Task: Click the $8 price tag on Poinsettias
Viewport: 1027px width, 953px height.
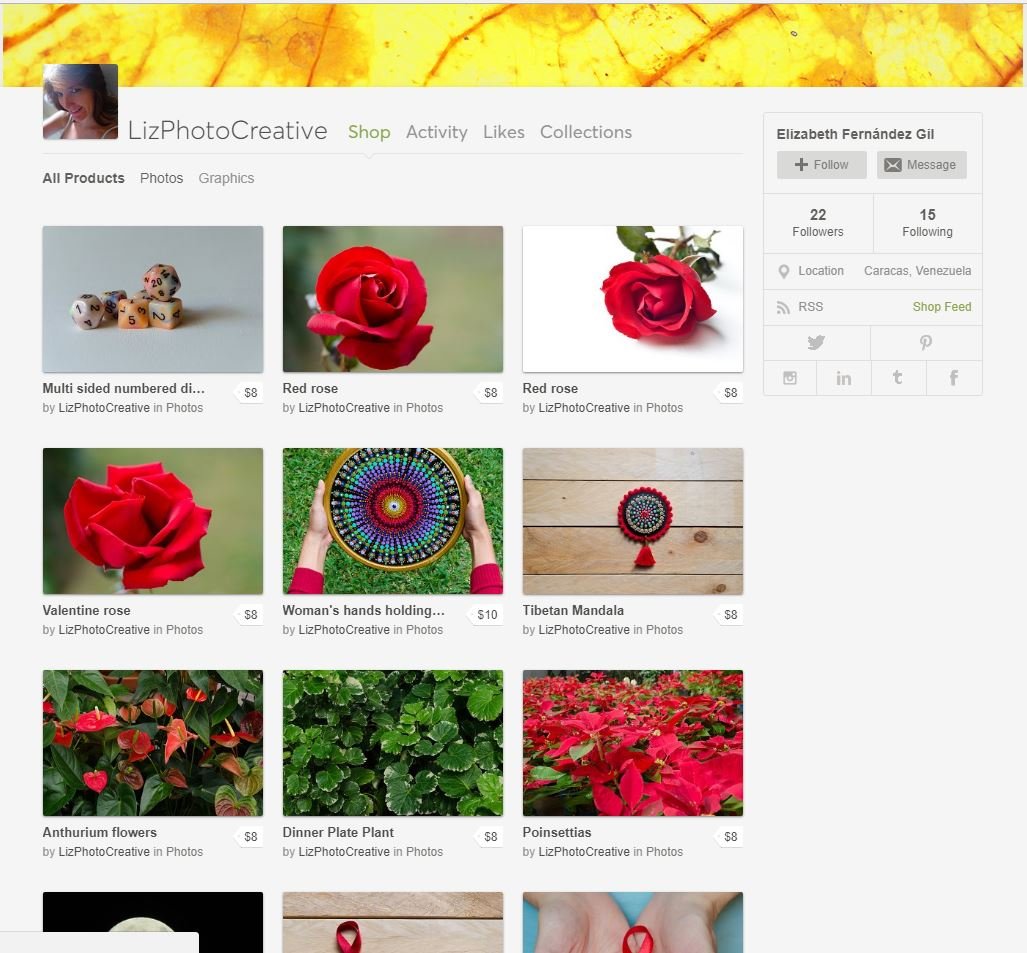Action: pyautogui.click(x=730, y=836)
